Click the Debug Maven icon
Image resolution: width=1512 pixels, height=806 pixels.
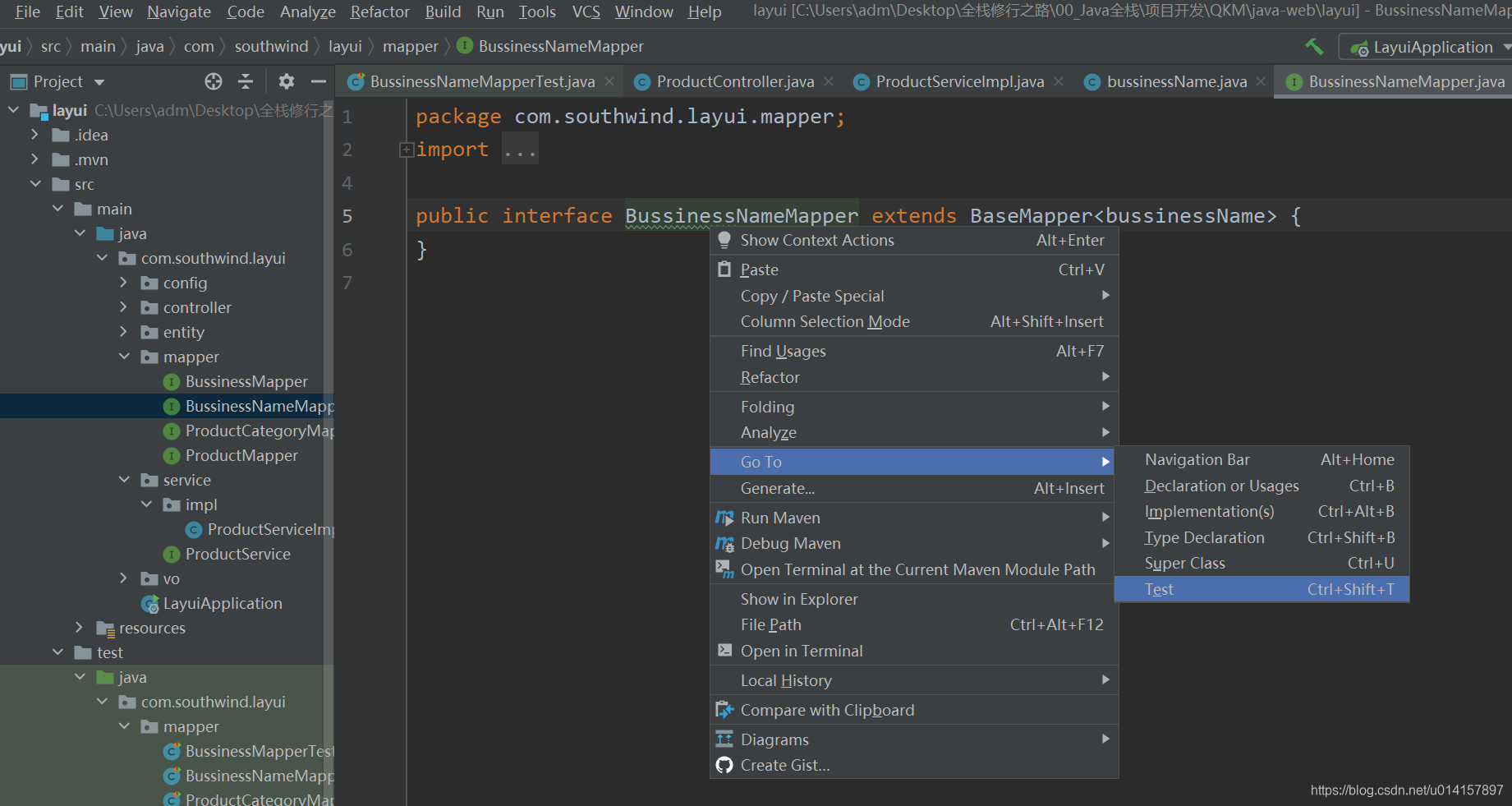click(724, 543)
